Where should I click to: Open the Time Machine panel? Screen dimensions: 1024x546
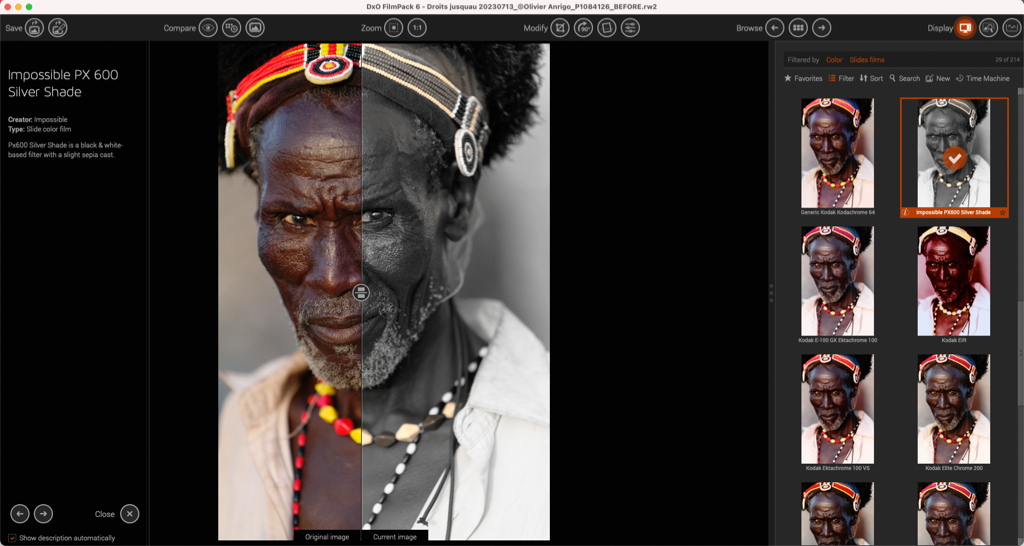coord(982,78)
